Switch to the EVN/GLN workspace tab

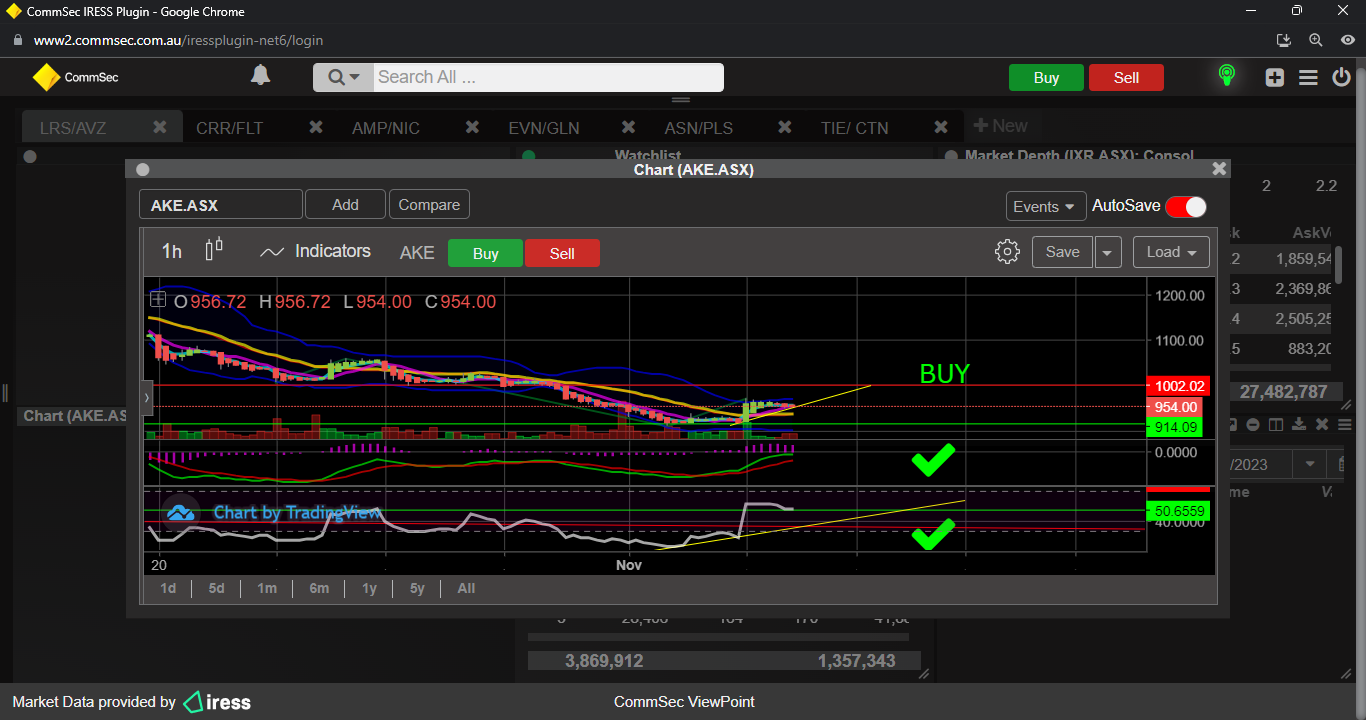544,128
